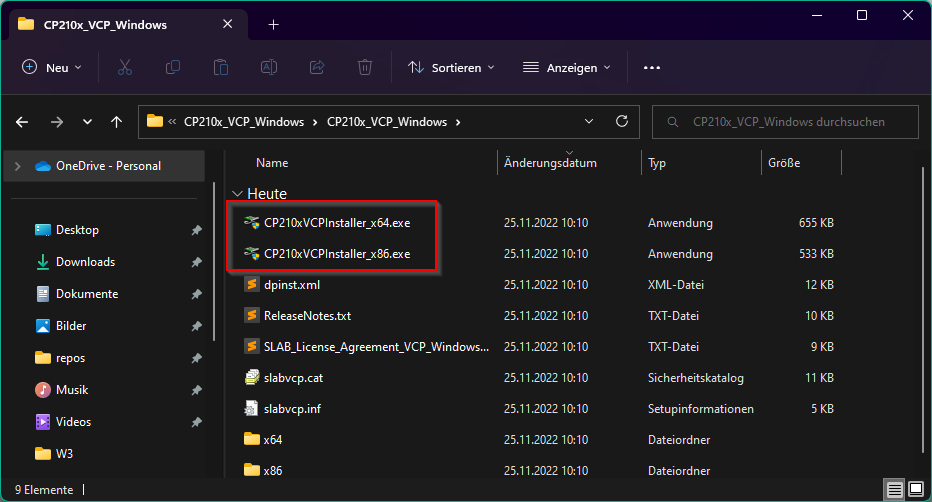Image resolution: width=932 pixels, height=502 pixels.
Task: Go back with the left arrow
Action: (22, 122)
